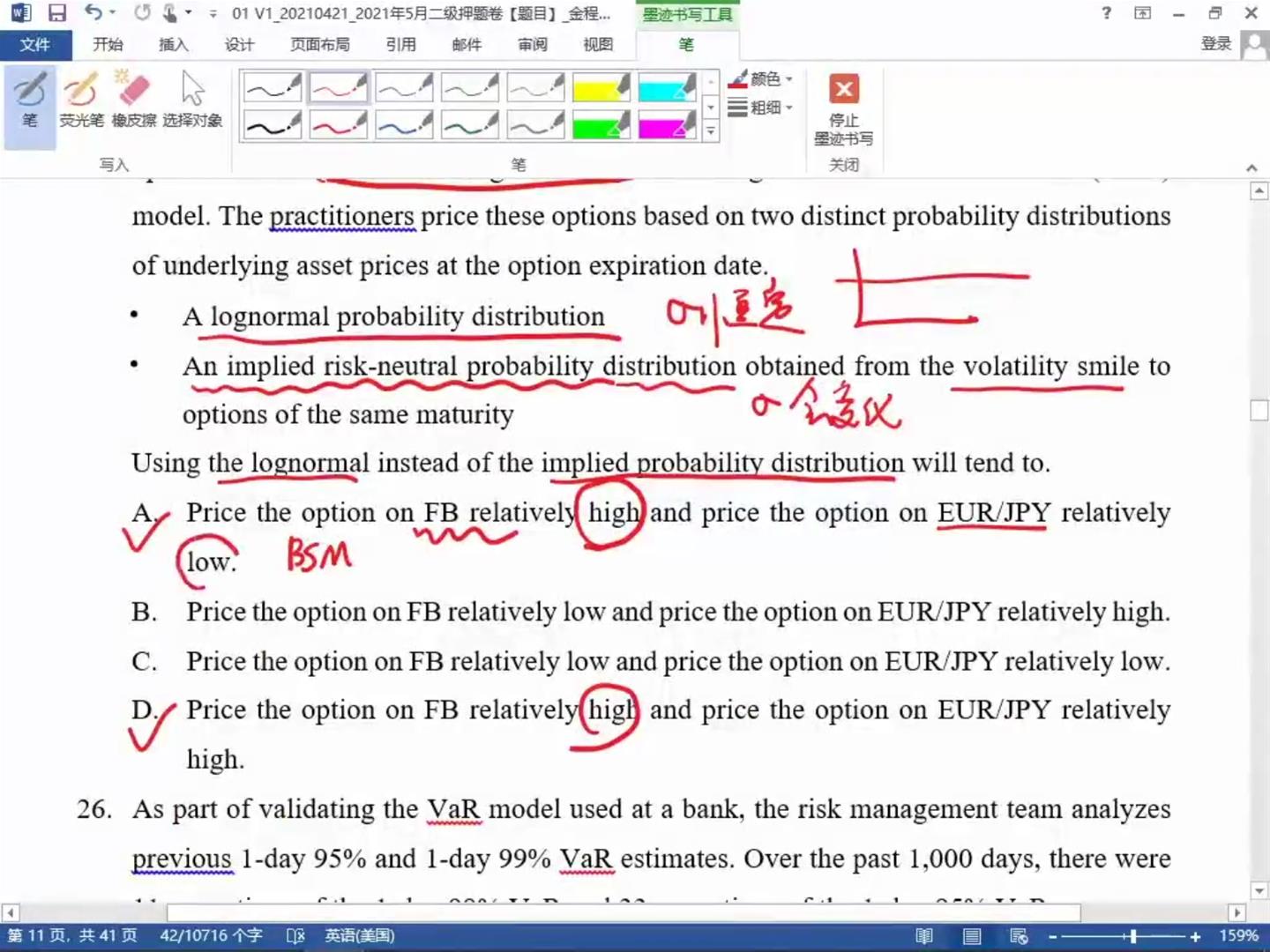The height and width of the screenshot is (952, 1270).
Task: Open the 粗细 pen thickness dropdown
Action: [x=762, y=108]
